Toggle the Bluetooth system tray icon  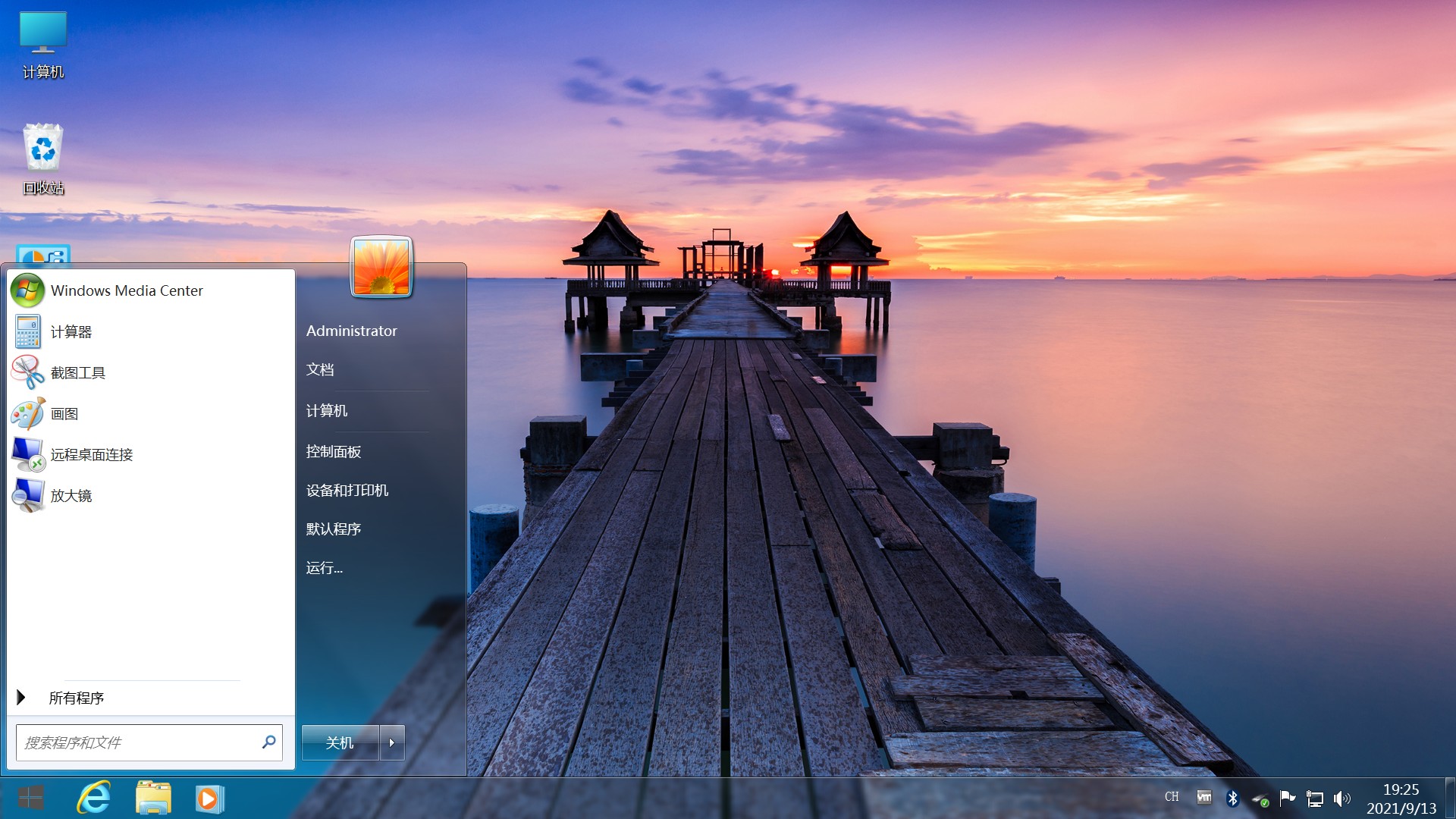[x=1233, y=798]
